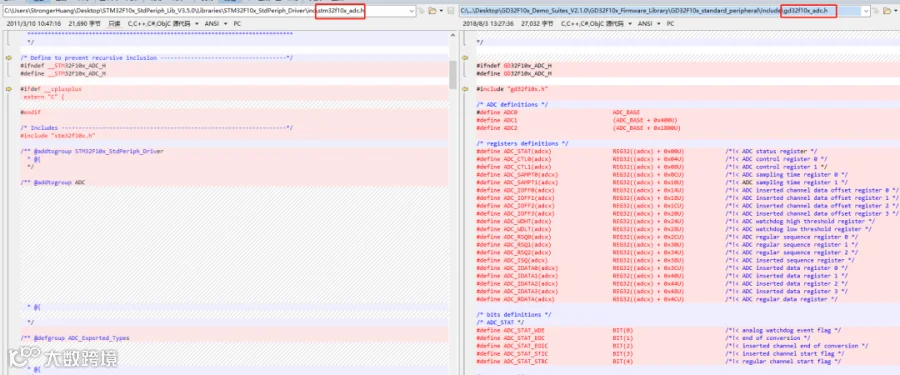This screenshot has width=900, height=375.
Task: Select right line '#define ADC_STAT_STIC'
Action: (513, 354)
